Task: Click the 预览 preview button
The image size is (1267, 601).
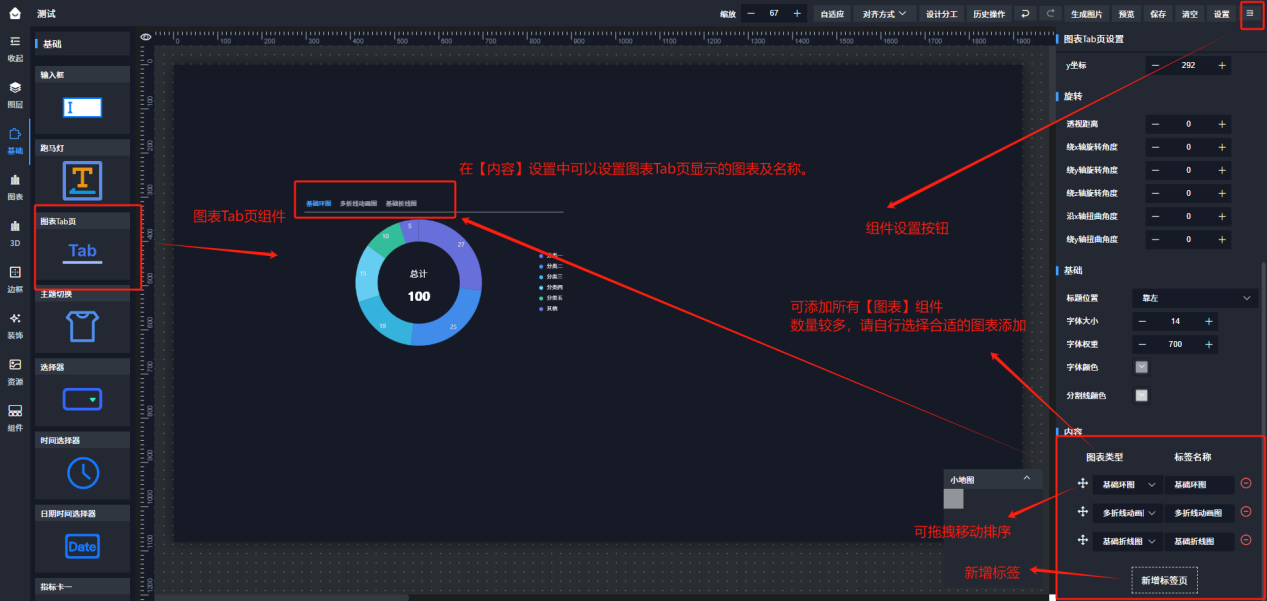Action: coord(1126,14)
